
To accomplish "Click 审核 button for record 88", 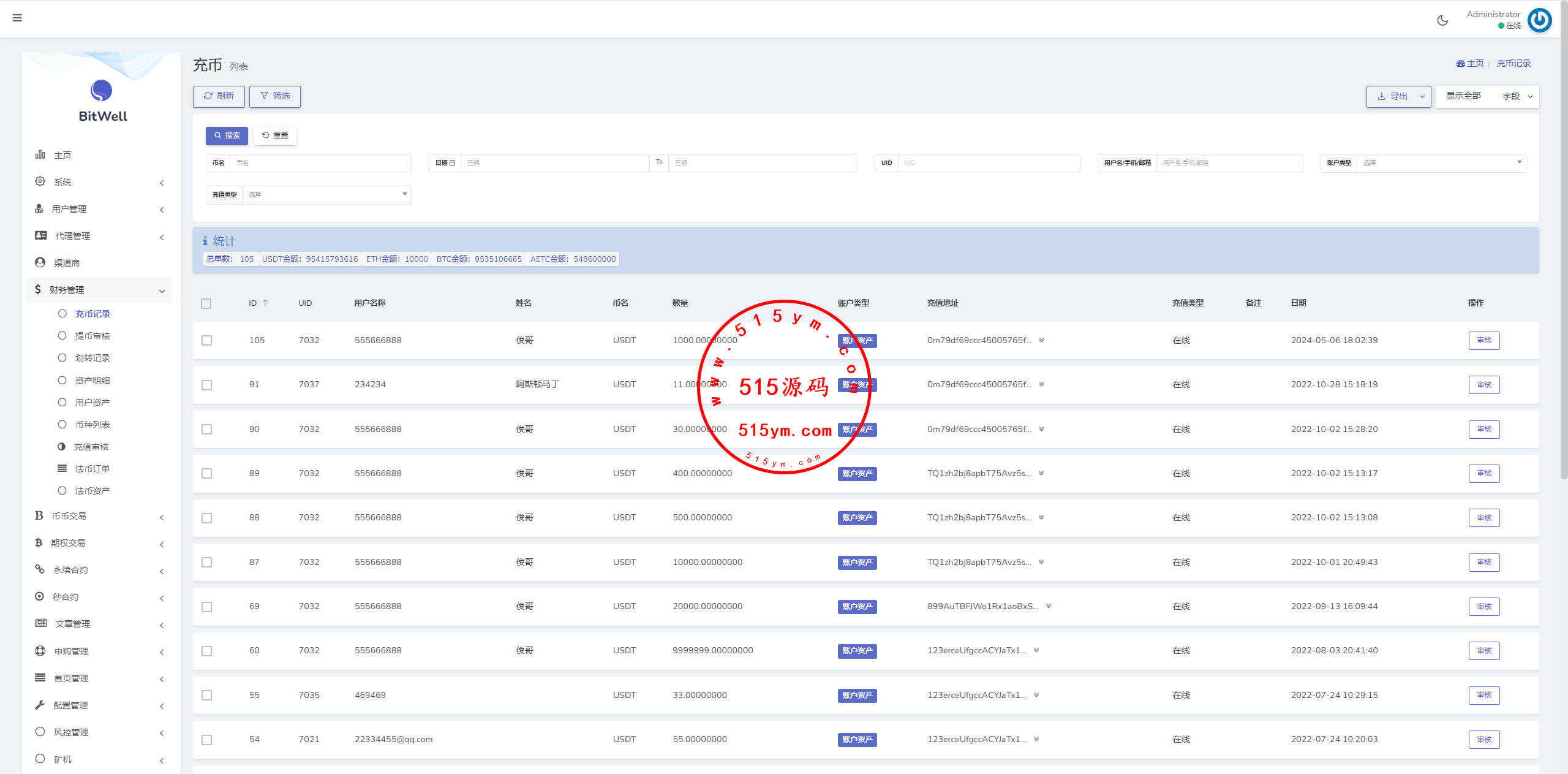I will coord(1483,518).
